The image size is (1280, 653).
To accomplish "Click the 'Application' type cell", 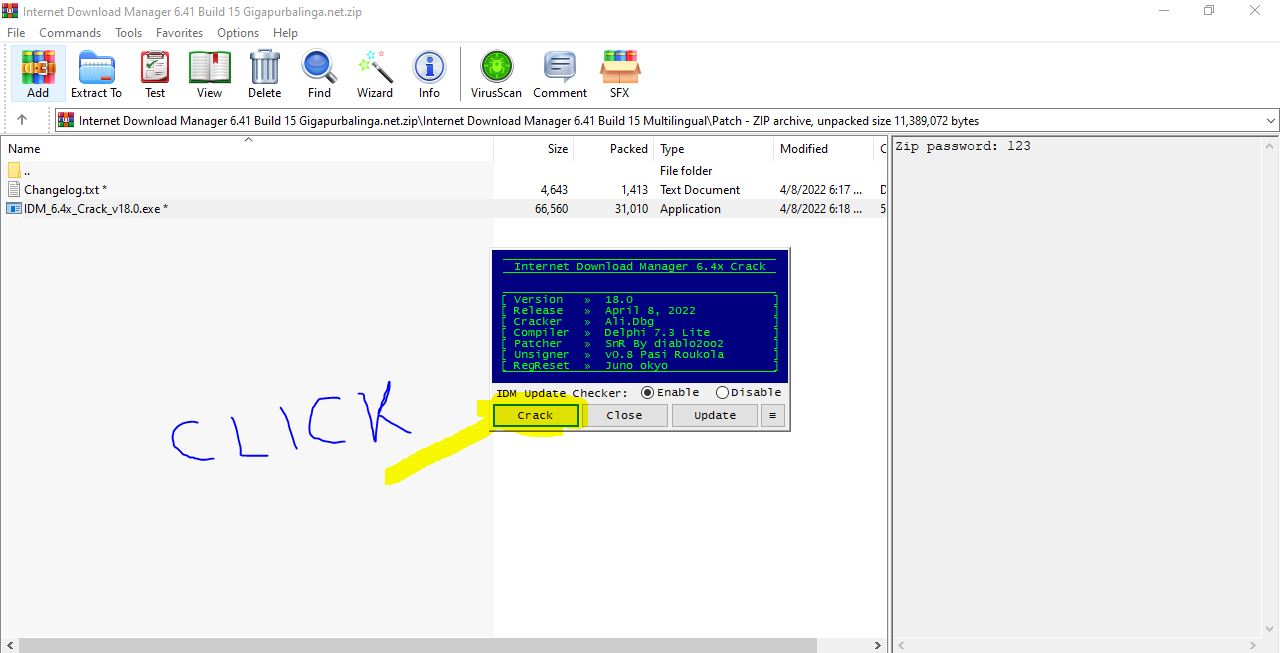I will coord(690,208).
